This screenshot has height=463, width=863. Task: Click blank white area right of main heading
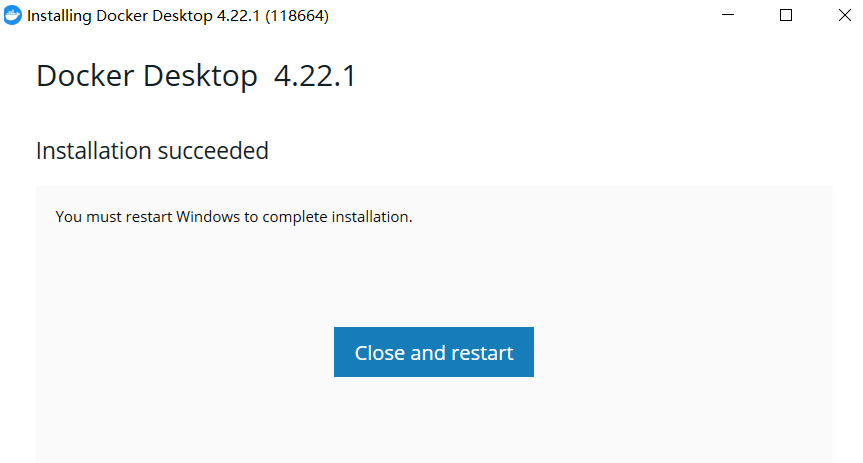click(600, 77)
